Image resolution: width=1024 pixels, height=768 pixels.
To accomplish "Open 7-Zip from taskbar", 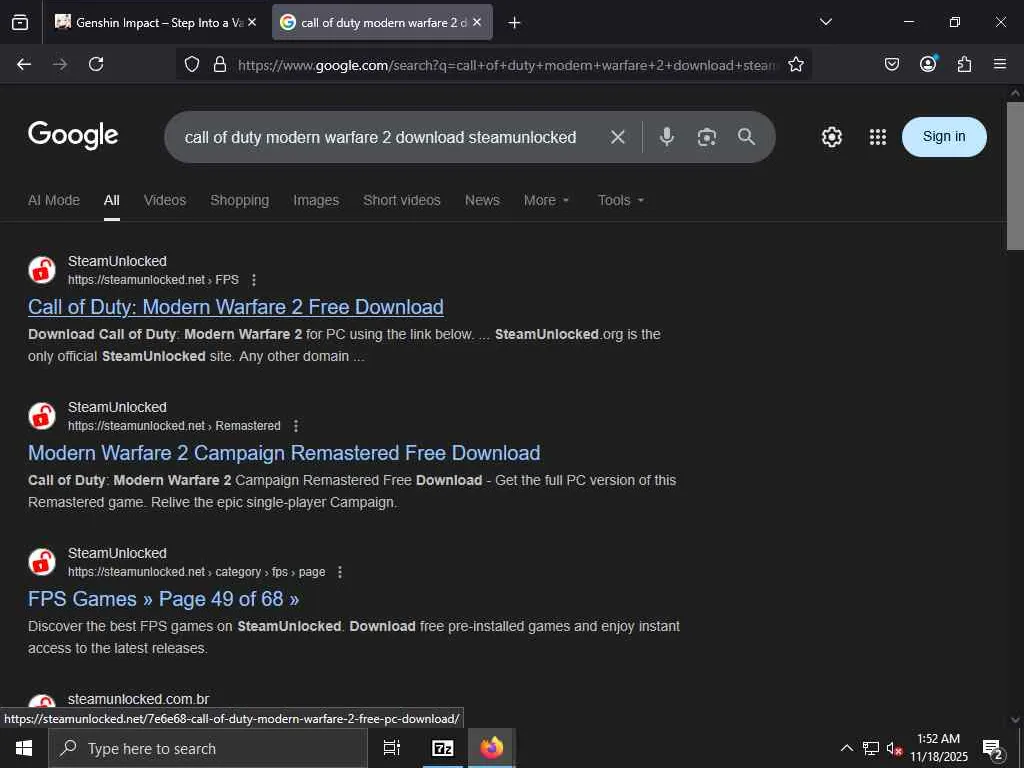I will (443, 748).
